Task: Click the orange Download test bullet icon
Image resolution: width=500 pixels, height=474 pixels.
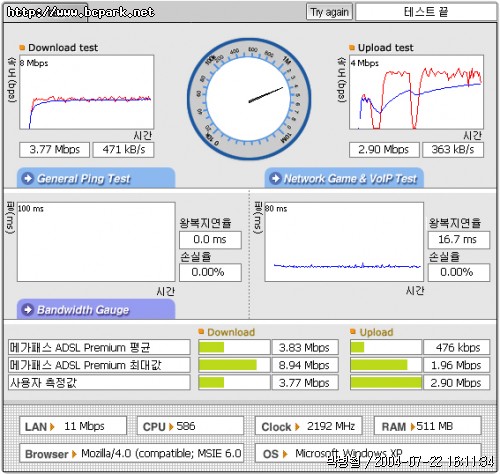Action: (x=22, y=48)
